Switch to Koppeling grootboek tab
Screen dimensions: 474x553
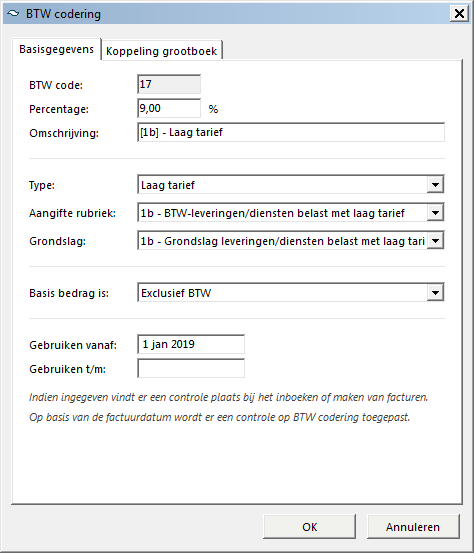(x=162, y=51)
